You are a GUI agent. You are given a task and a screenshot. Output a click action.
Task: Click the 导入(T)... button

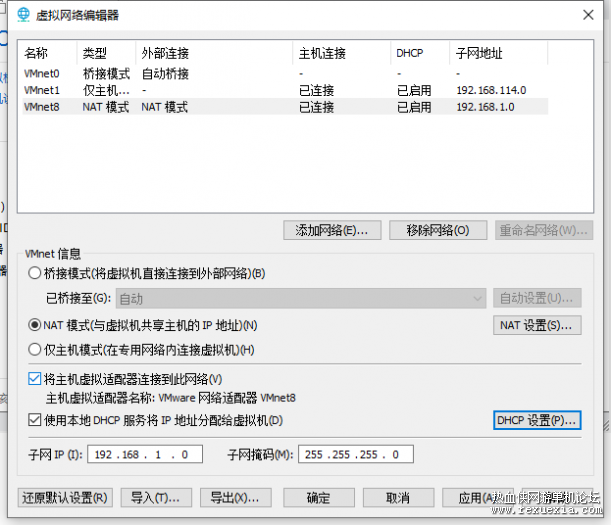pyautogui.click(x=156, y=498)
